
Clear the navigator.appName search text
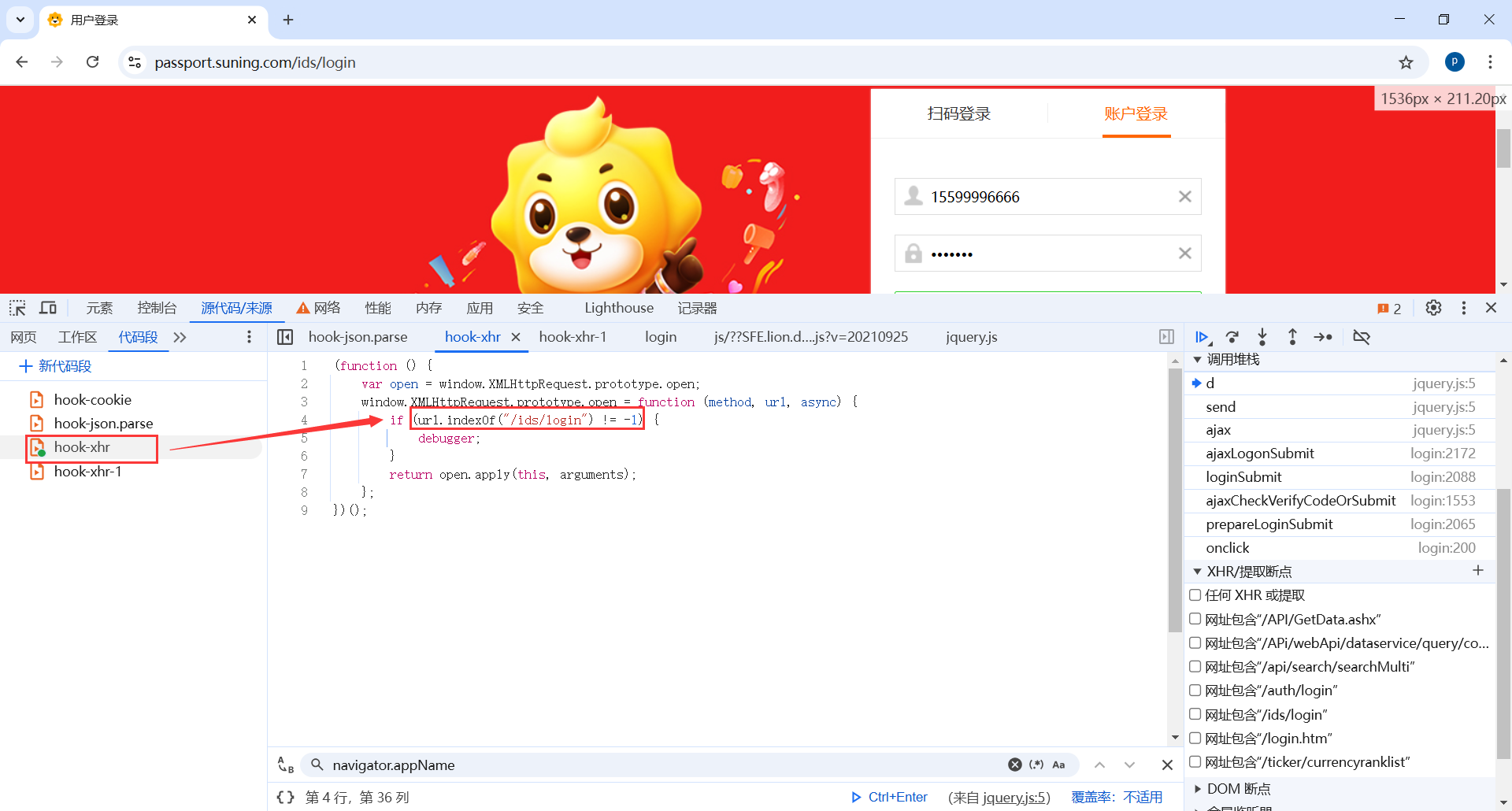click(x=1015, y=765)
